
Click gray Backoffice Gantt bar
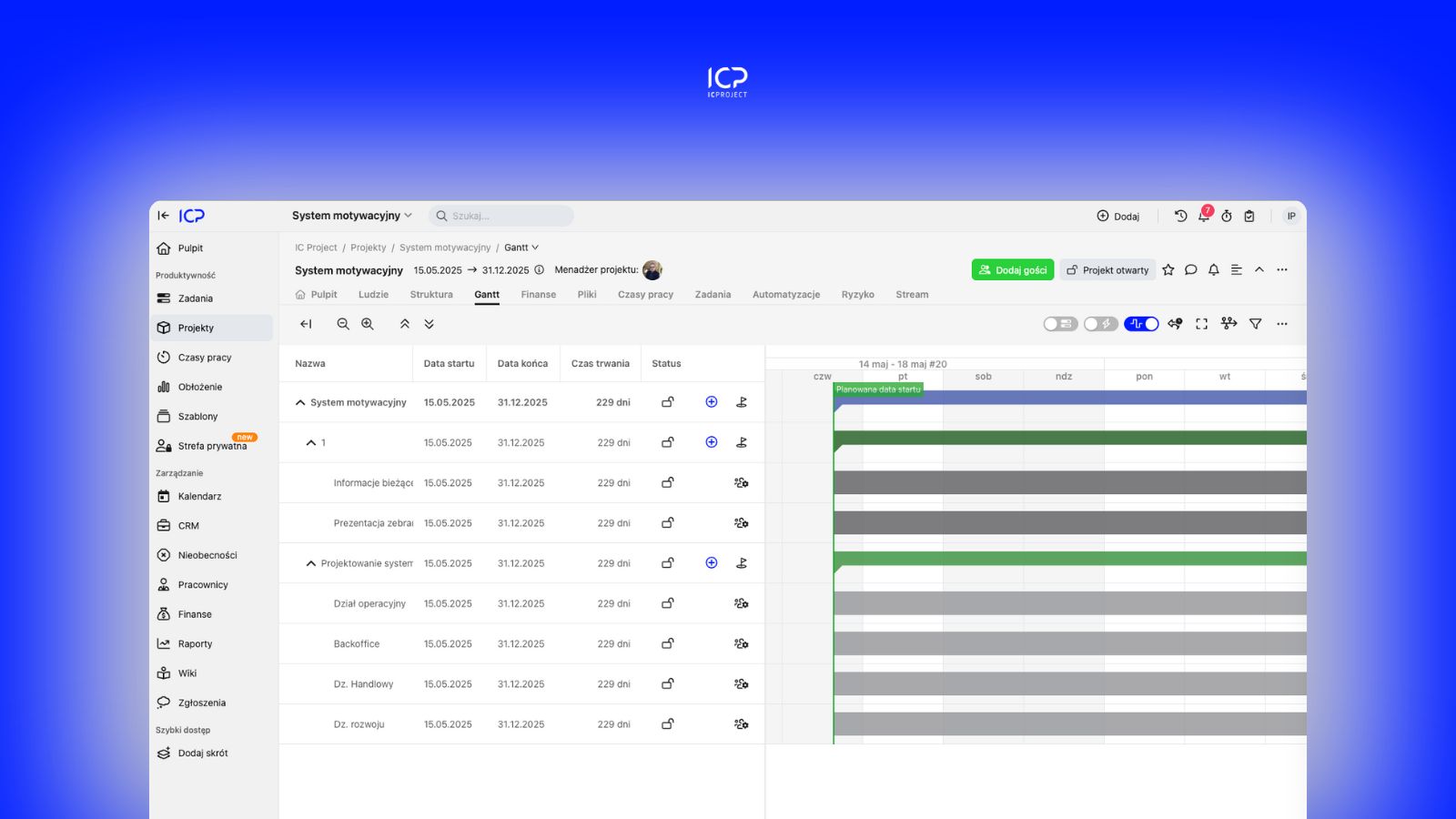point(1070,643)
